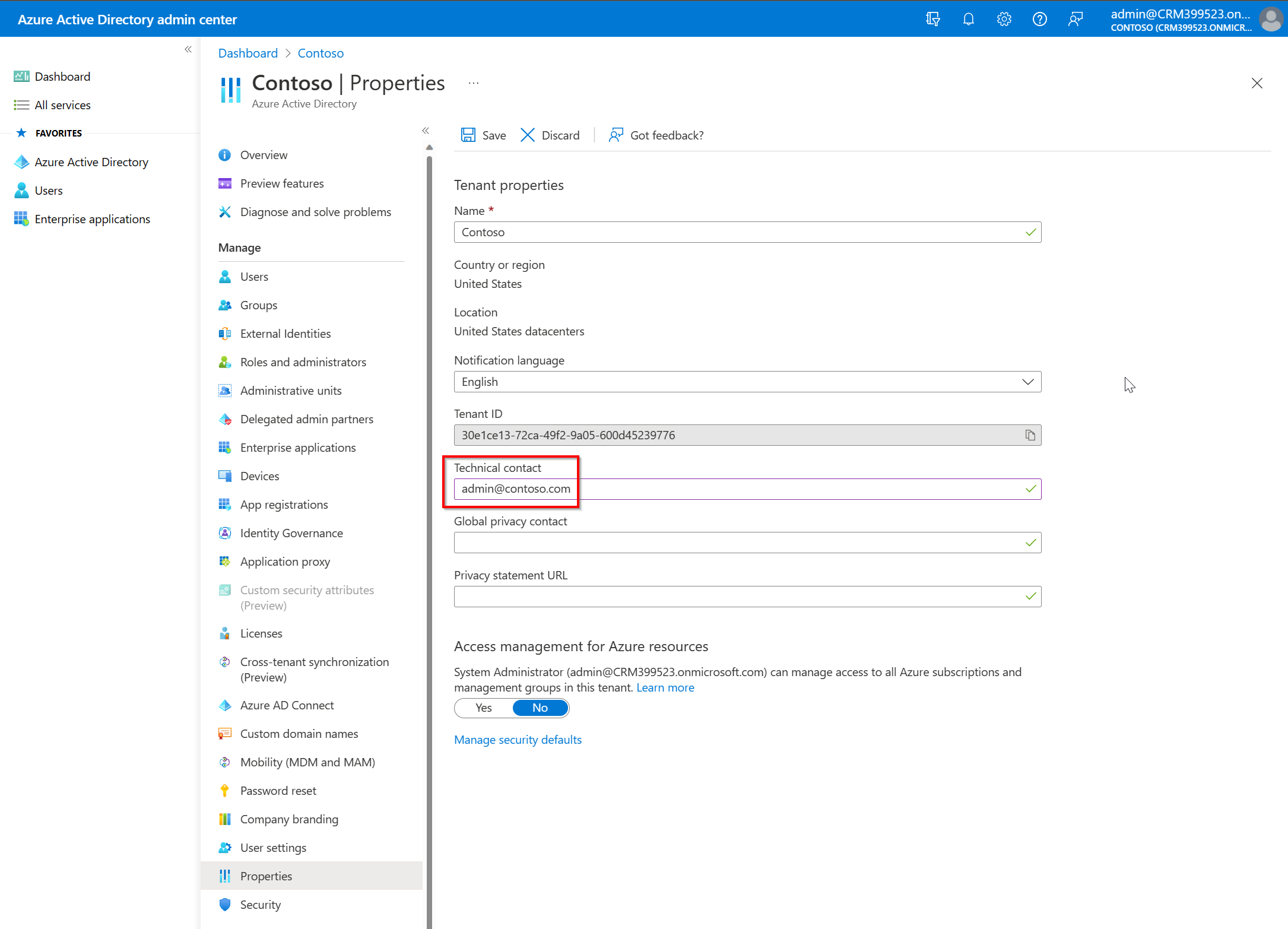
Task: Click the Dashboard icon in sidebar
Action: click(21, 77)
